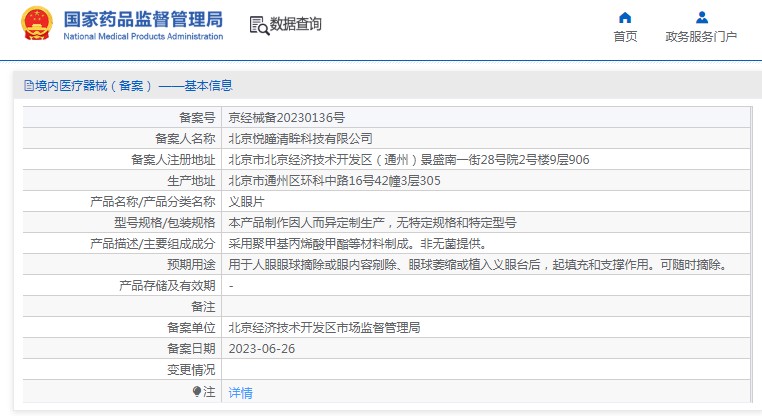Click the 产品描述/主要组成成分 label
This screenshot has height=416, width=762.
pyautogui.click(x=153, y=243)
